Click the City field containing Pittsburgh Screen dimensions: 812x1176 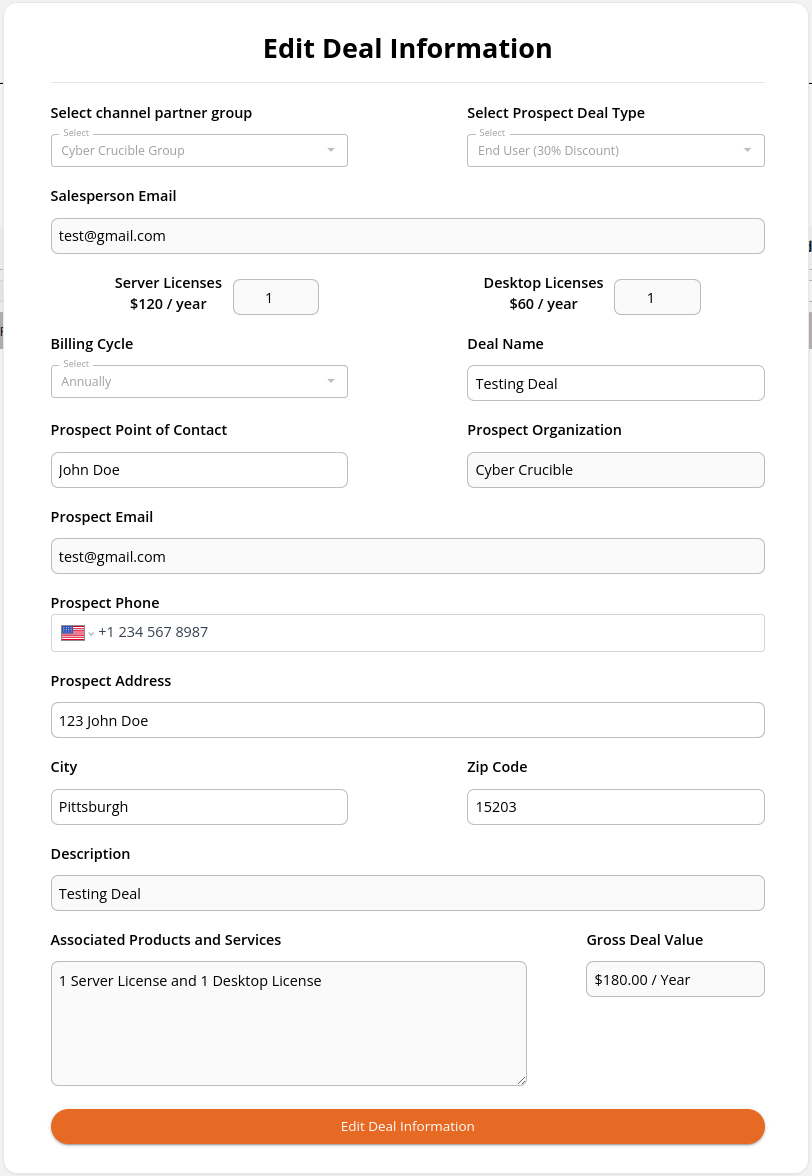pos(199,807)
